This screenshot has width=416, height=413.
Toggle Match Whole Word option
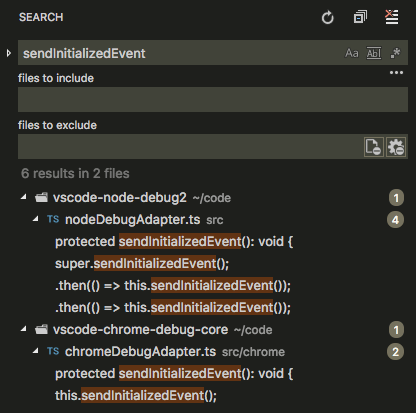point(374,53)
